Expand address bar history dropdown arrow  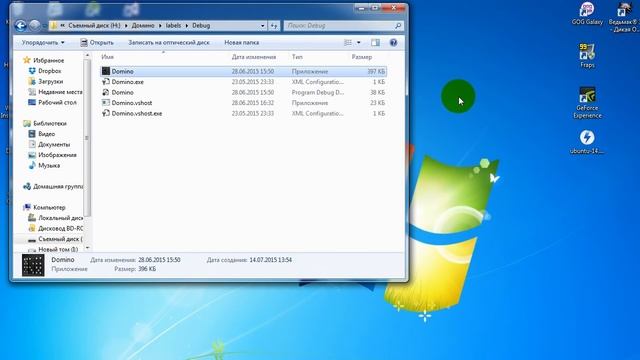point(262,26)
